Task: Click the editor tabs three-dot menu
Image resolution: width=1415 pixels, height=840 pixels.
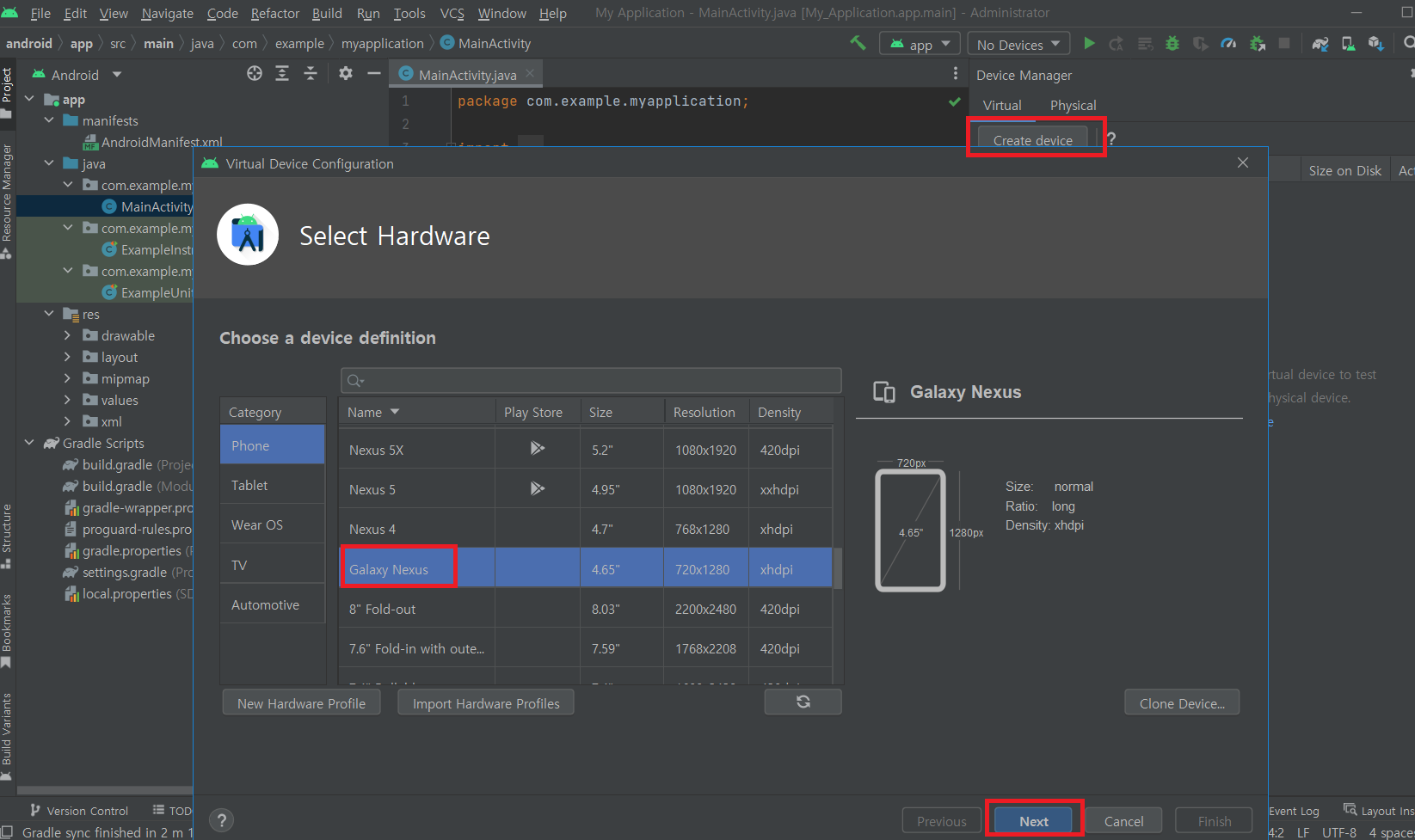Action: pyautogui.click(x=955, y=74)
